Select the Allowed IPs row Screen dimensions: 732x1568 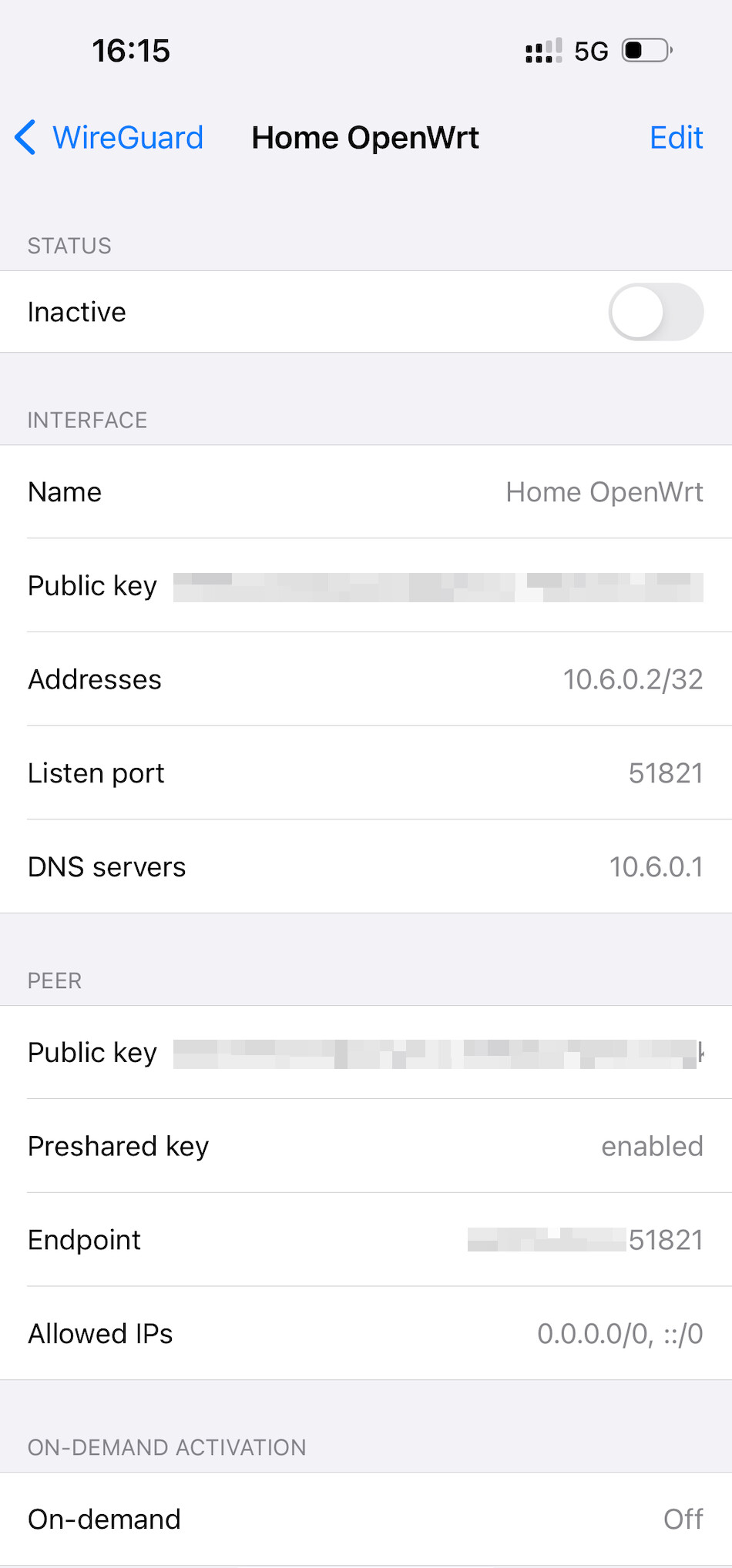[366, 1333]
